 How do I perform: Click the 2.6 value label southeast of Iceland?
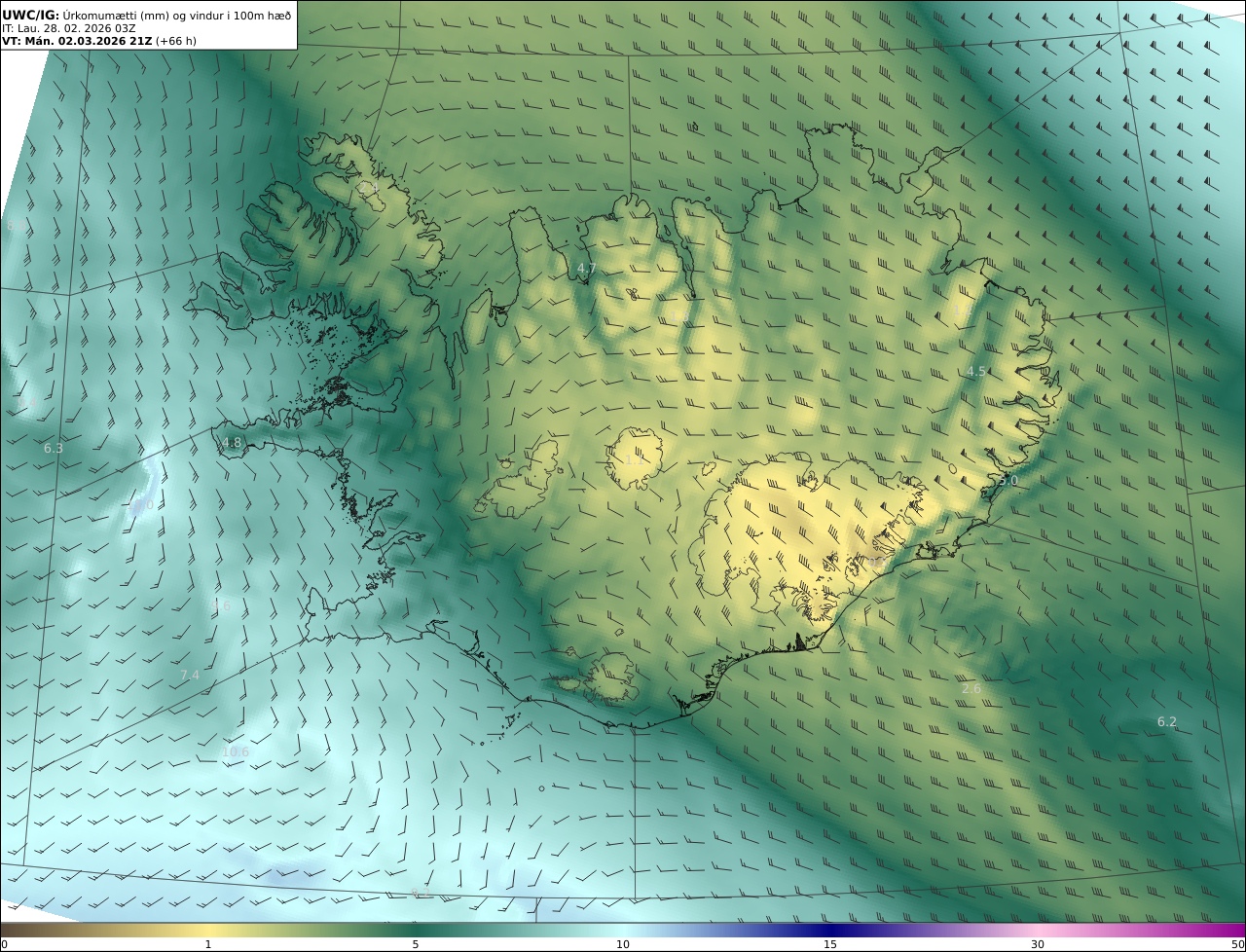(971, 688)
